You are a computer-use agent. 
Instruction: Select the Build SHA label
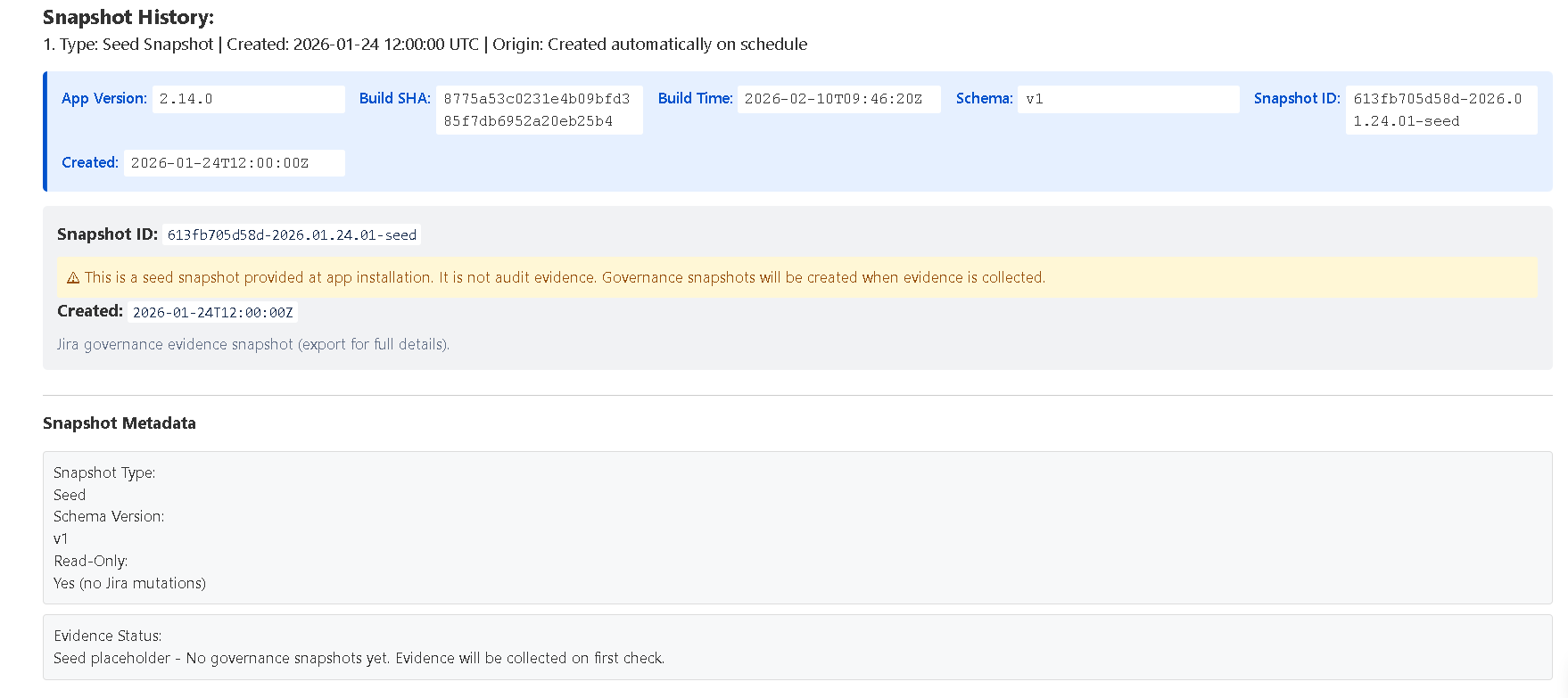[x=394, y=98]
